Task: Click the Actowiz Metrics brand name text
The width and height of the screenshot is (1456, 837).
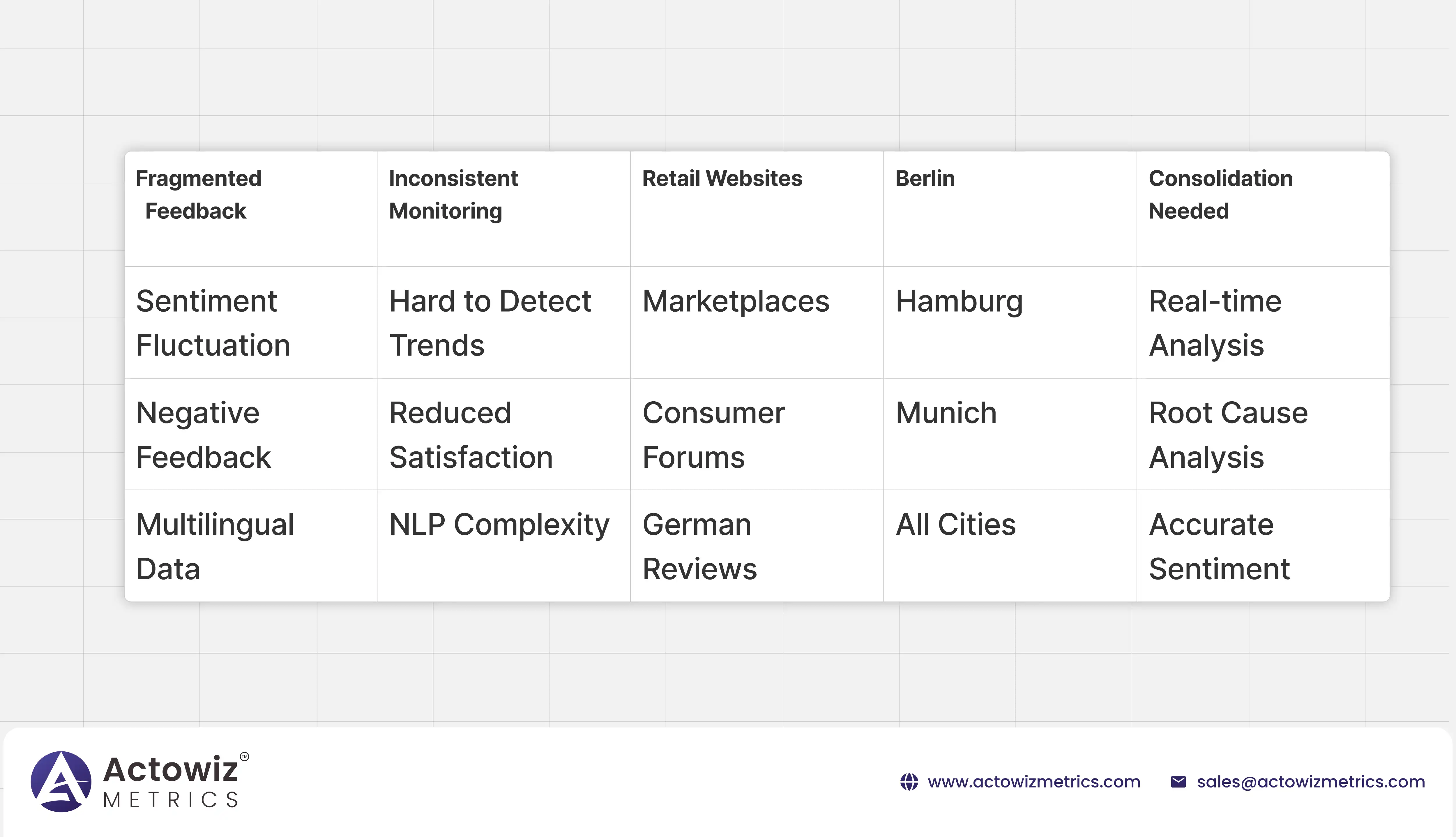Action: 171,782
